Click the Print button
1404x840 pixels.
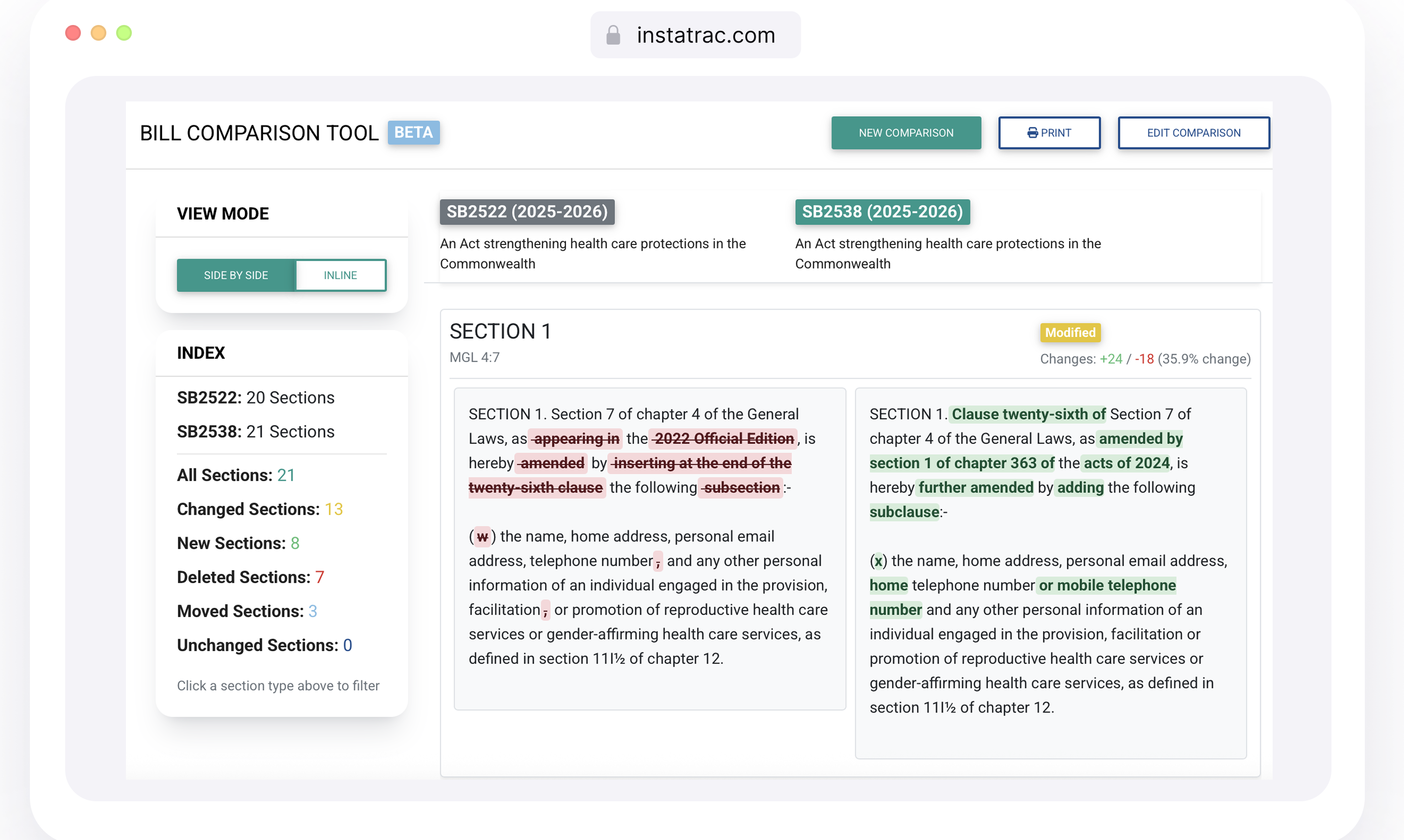point(1049,132)
